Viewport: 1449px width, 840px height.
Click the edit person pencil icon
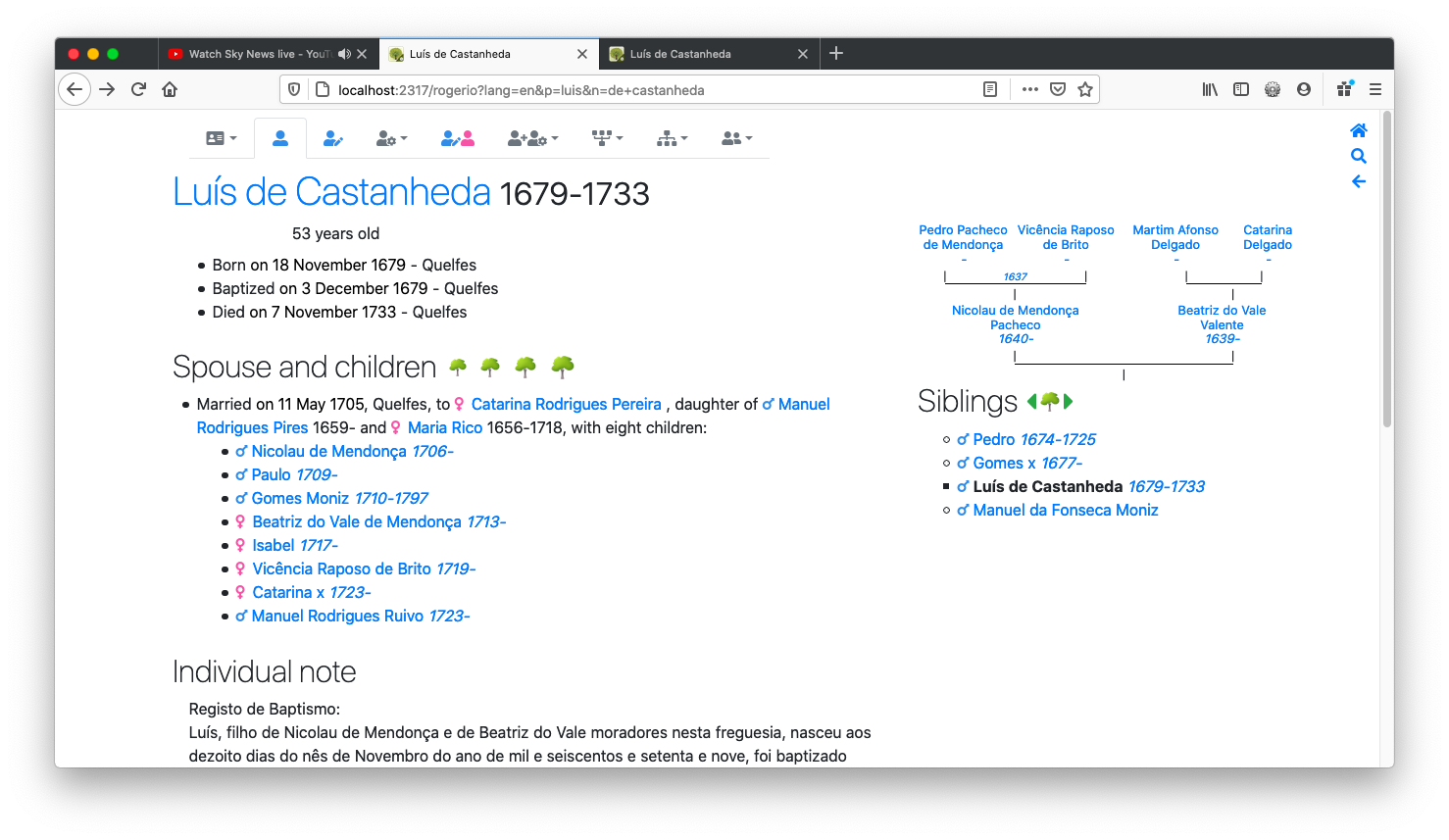(x=333, y=138)
